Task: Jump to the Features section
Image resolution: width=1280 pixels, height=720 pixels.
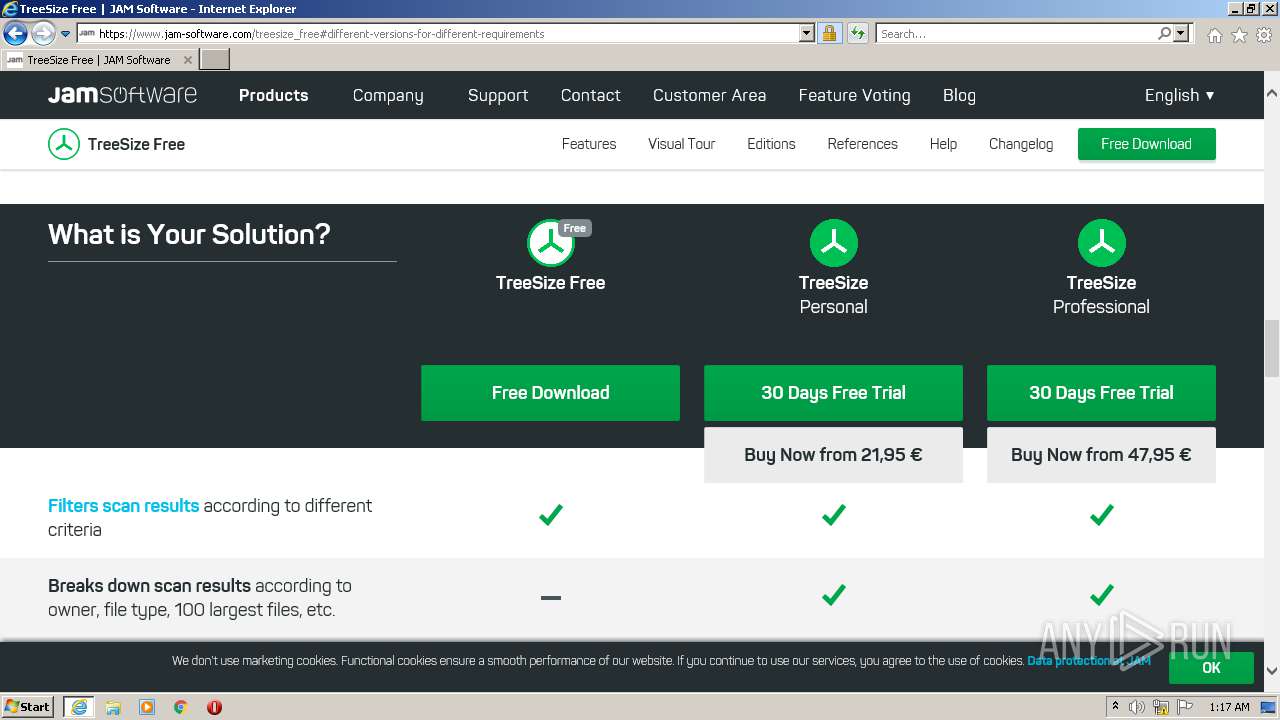Action: point(589,144)
